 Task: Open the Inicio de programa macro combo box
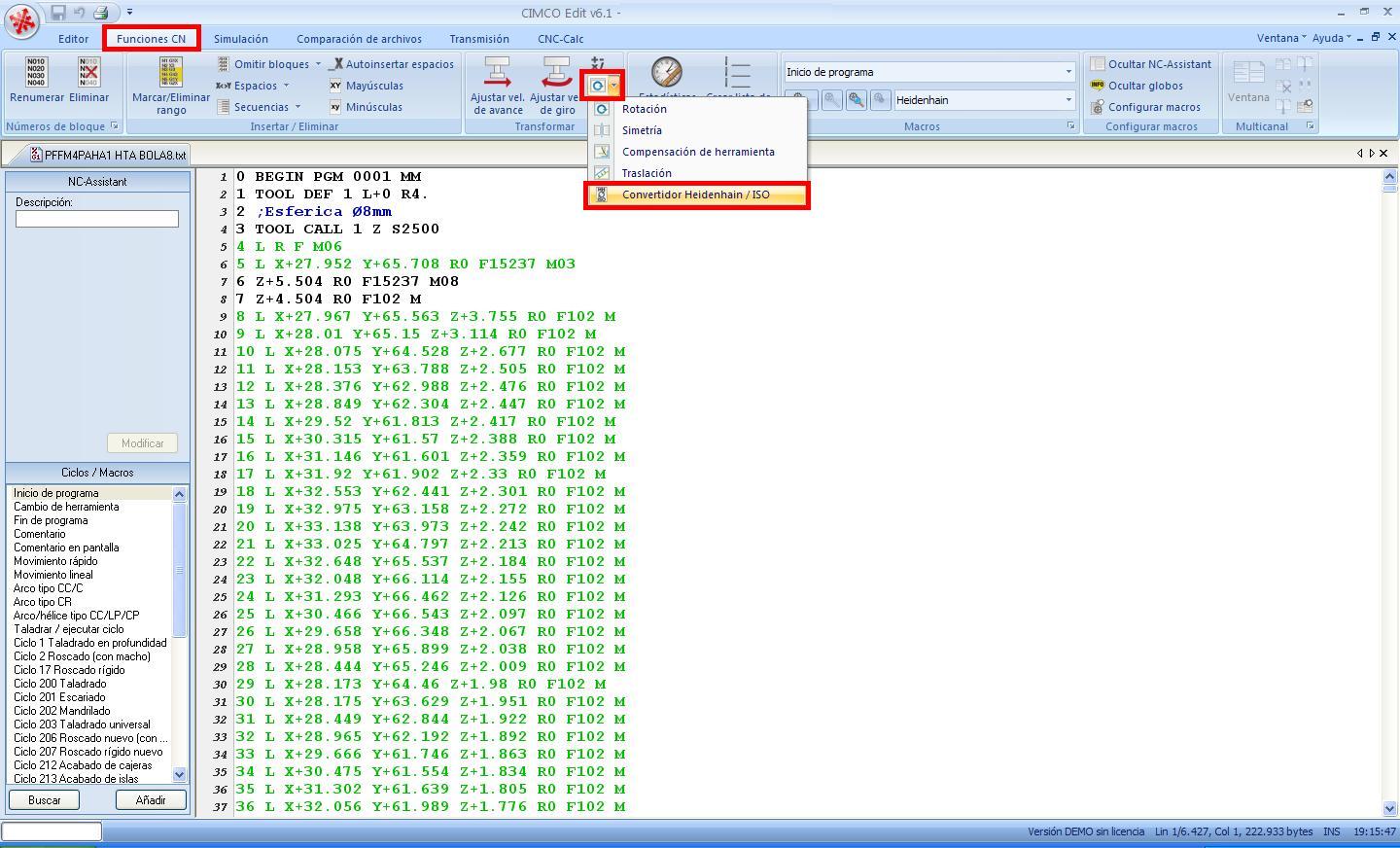click(x=928, y=72)
